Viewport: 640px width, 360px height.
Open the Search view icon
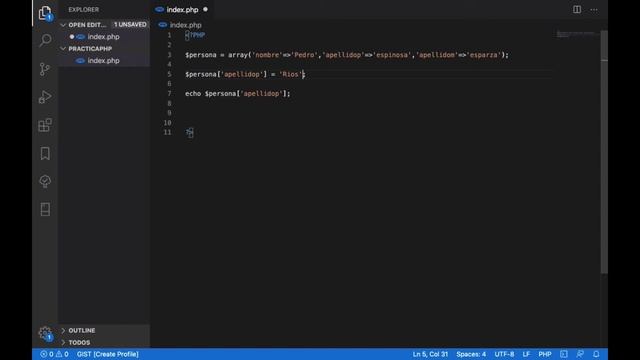(x=45, y=40)
